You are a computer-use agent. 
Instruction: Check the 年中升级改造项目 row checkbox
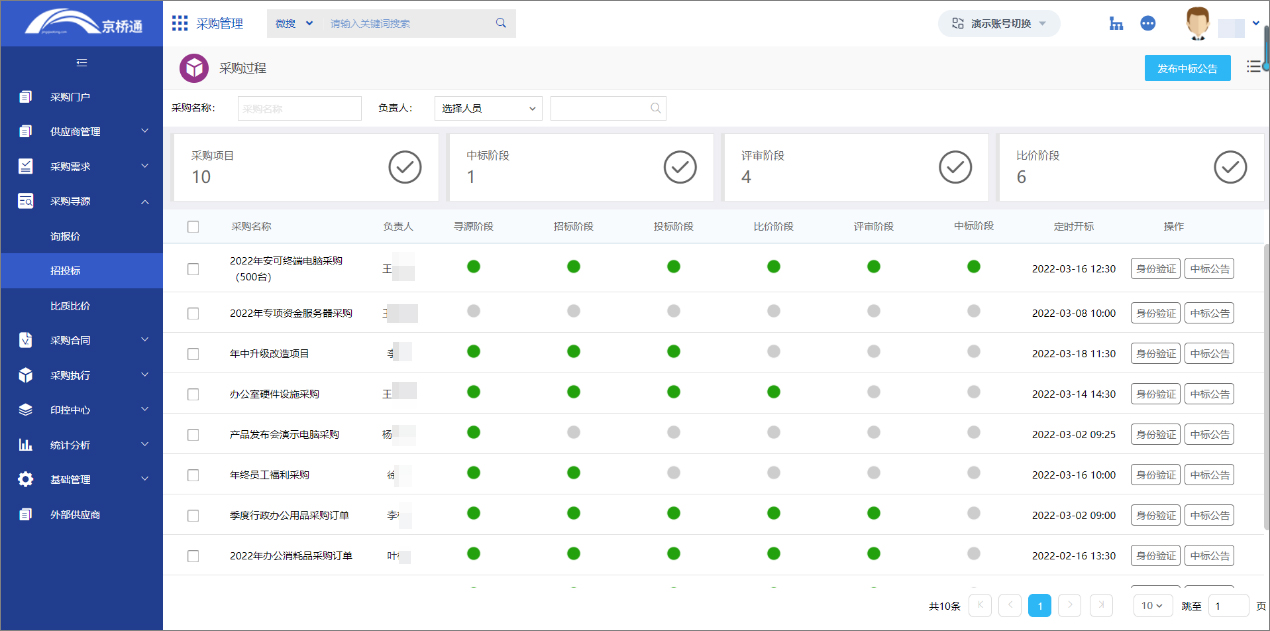coord(193,354)
